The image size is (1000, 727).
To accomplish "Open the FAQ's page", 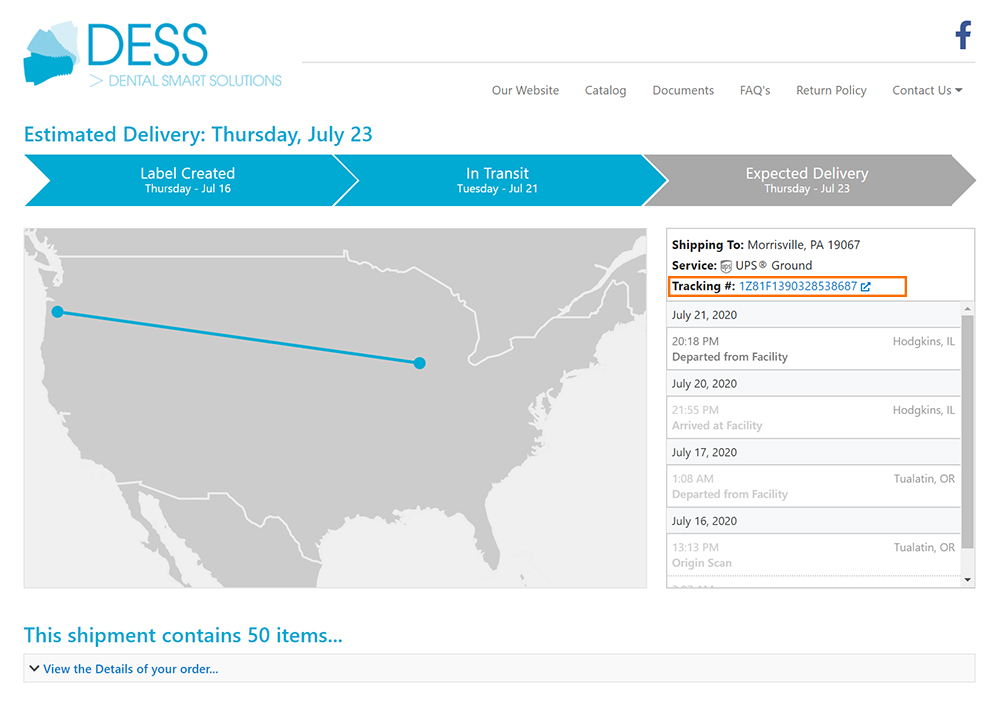I will (755, 90).
